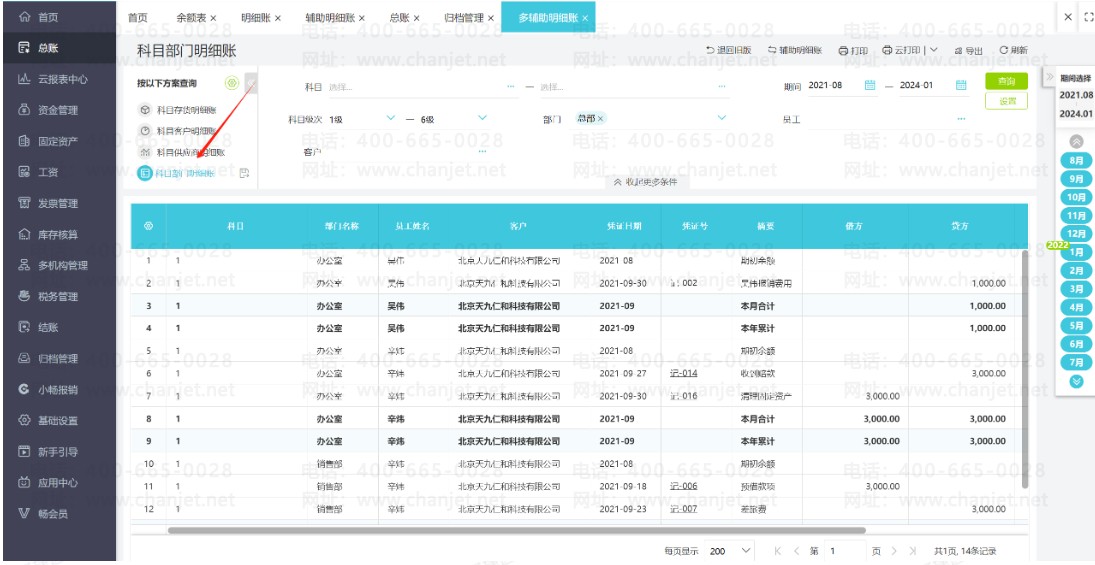Click the 打印 print button
The width and height of the screenshot is (1095, 565).
tap(853, 51)
